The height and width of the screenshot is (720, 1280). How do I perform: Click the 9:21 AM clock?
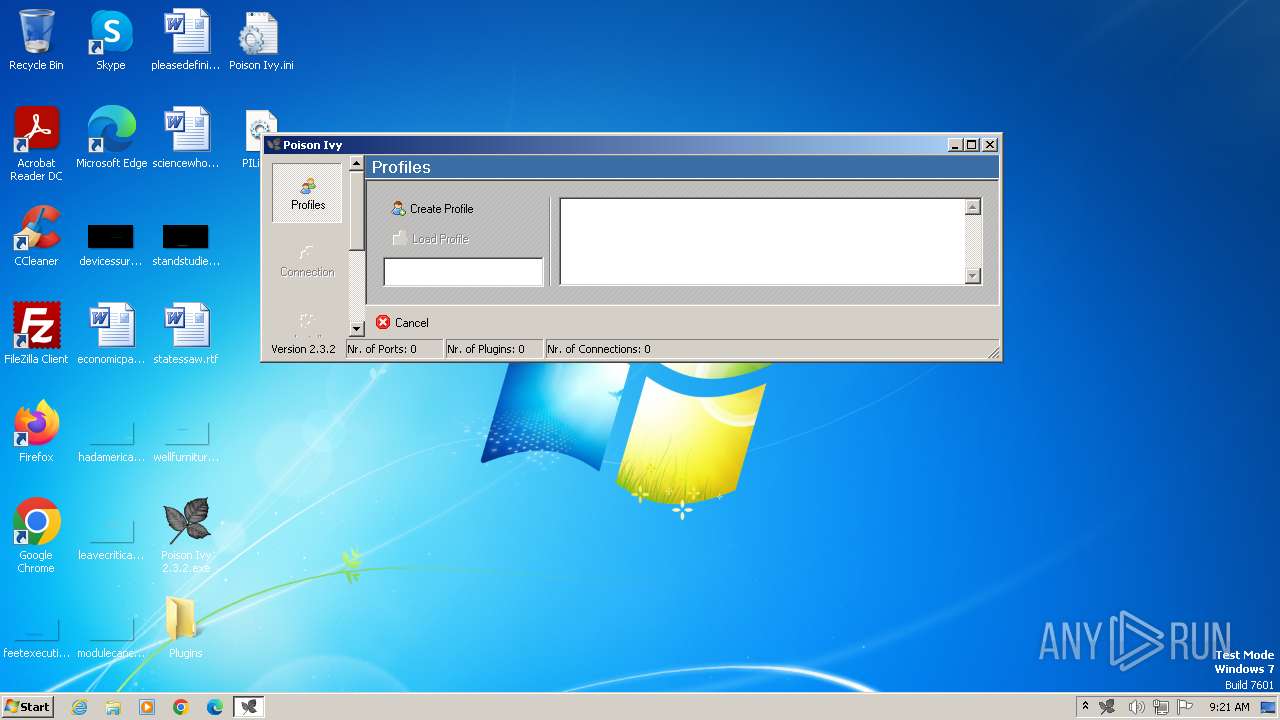tap(1229, 707)
